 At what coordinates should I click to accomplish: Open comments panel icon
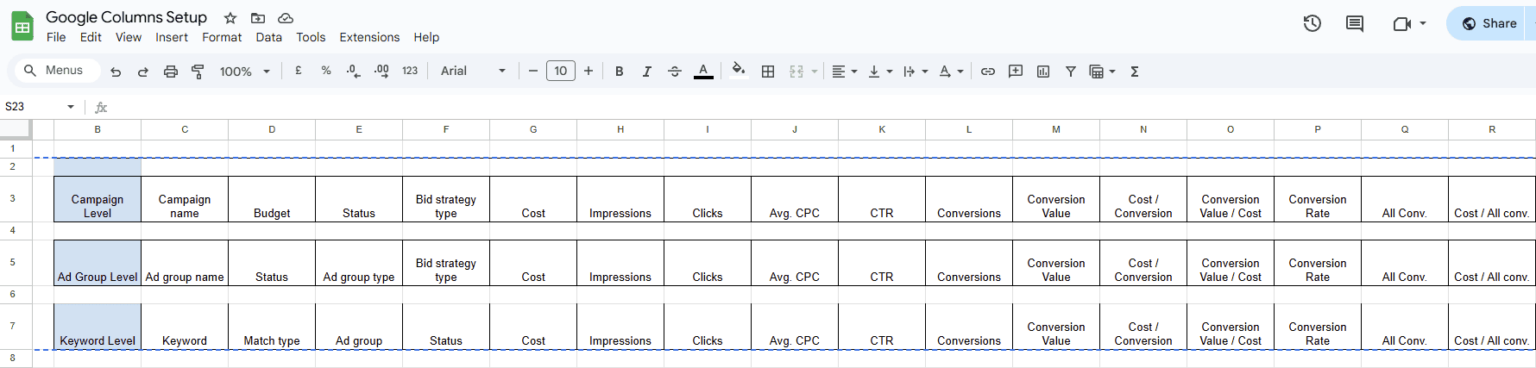[x=1355, y=23]
